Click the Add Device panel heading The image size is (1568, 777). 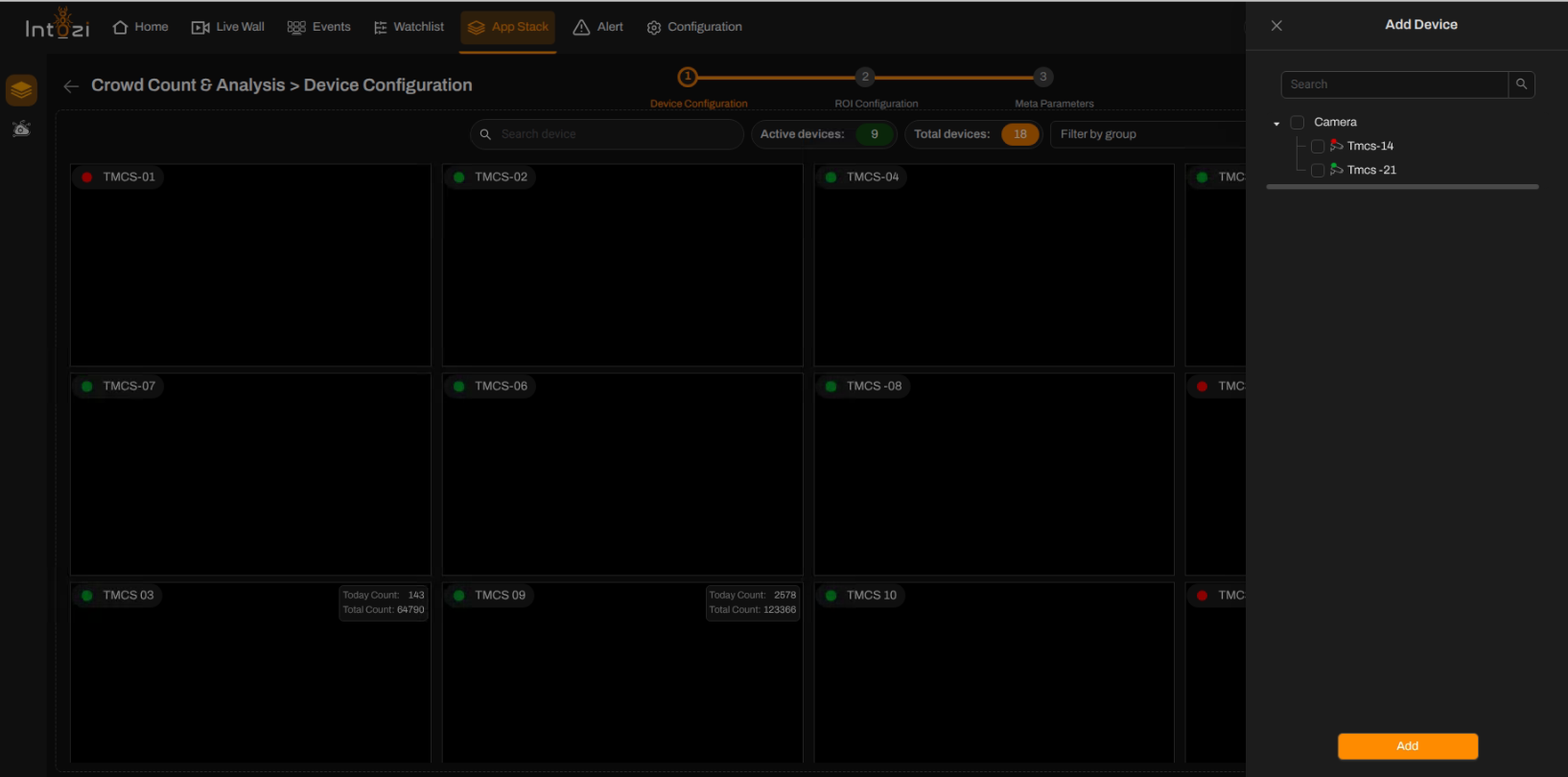click(x=1421, y=25)
